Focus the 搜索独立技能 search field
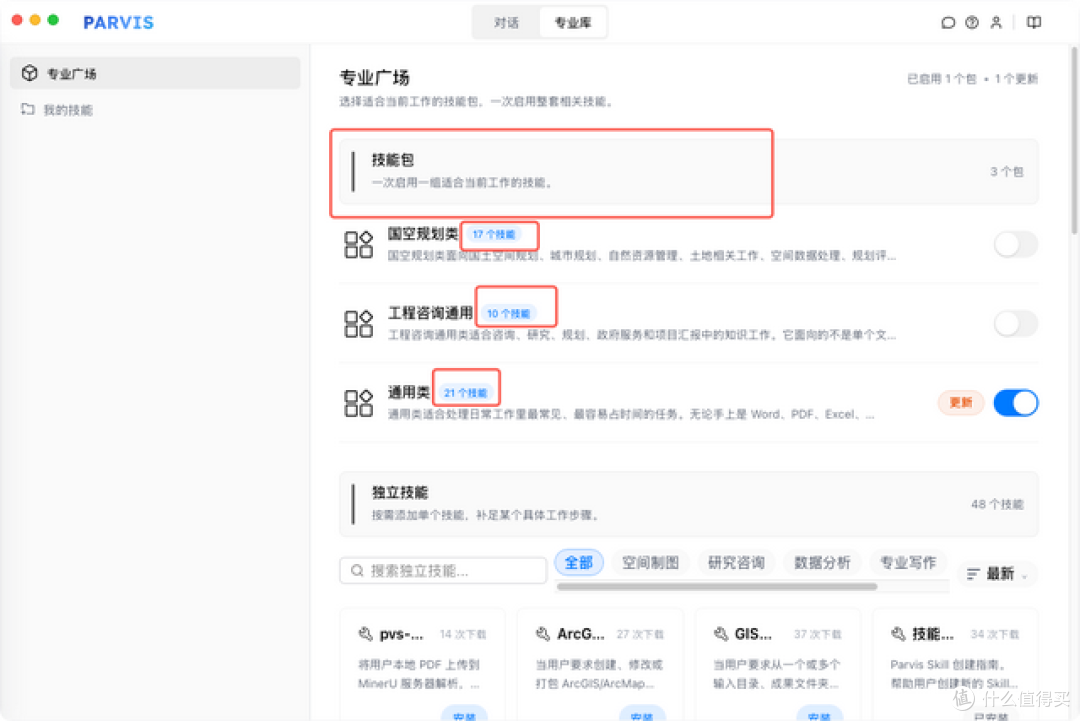 coord(443,570)
